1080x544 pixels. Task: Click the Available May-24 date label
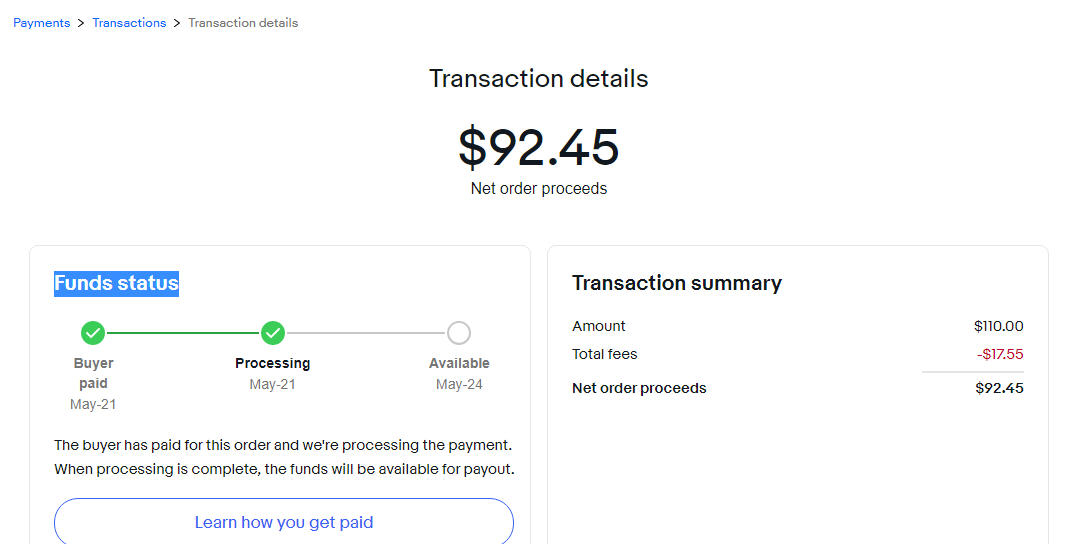[459, 384]
